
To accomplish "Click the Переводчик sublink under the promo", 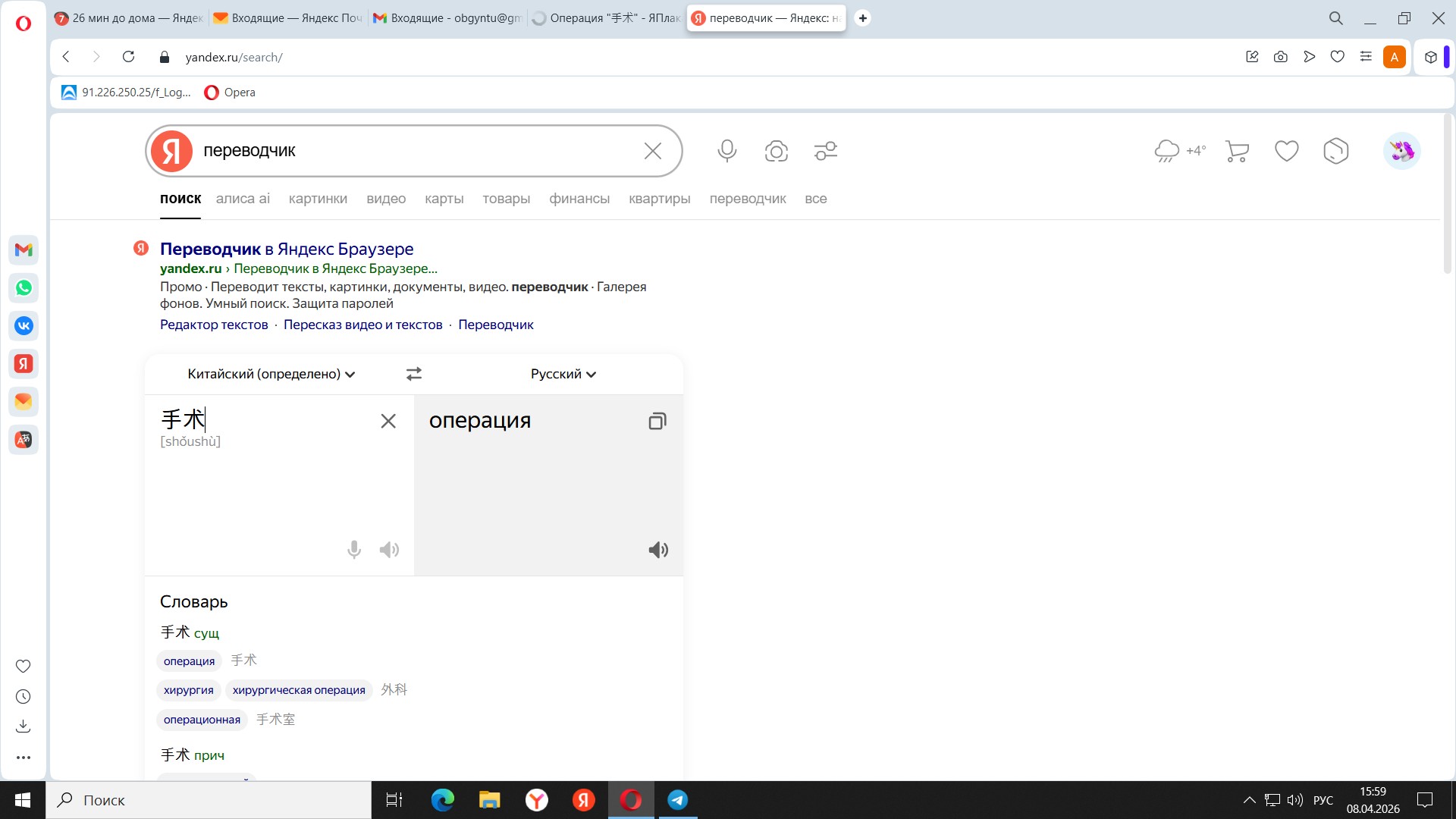I will coord(496,325).
